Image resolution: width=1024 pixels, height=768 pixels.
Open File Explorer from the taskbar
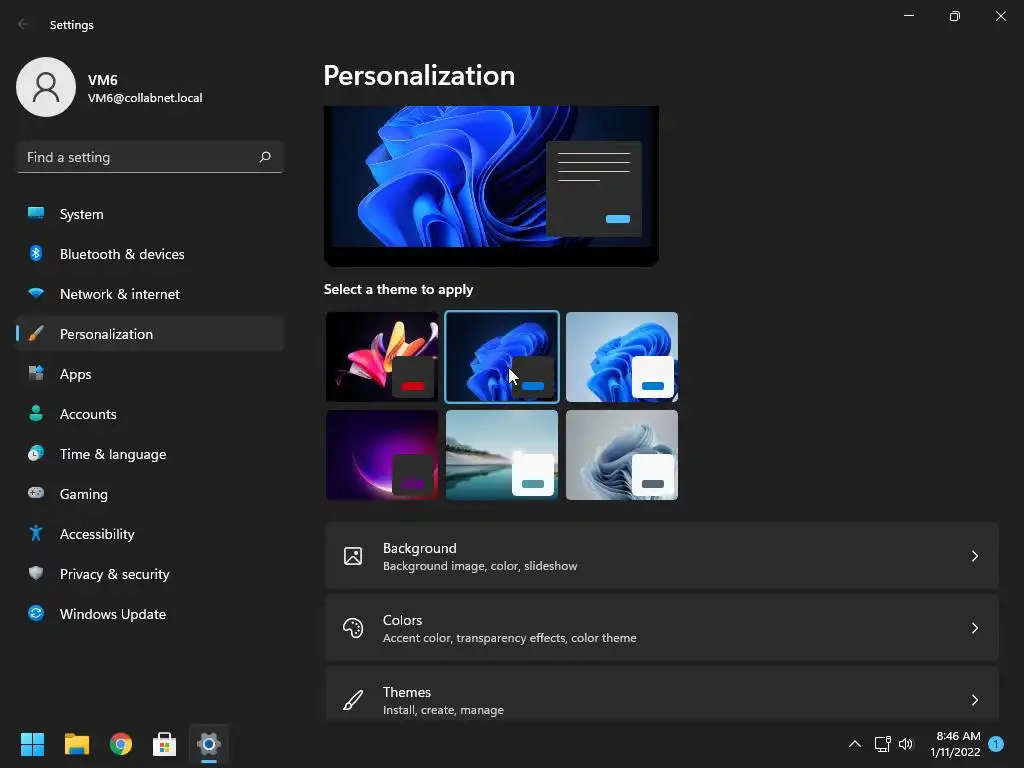(76, 744)
